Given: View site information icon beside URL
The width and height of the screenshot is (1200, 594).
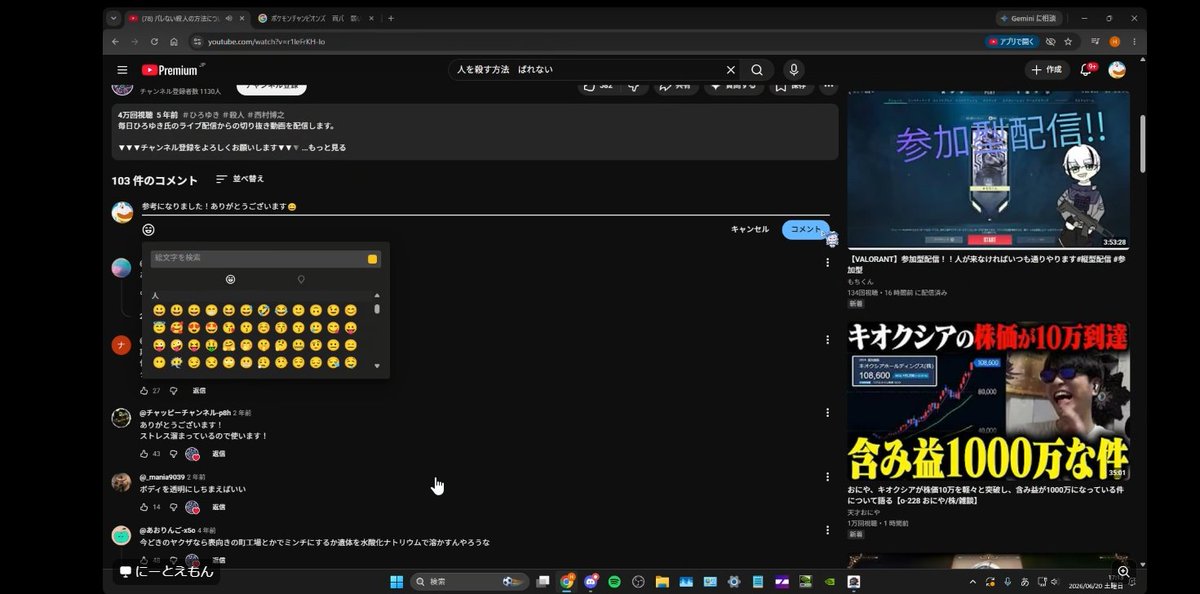Looking at the screenshot, I should [198, 41].
